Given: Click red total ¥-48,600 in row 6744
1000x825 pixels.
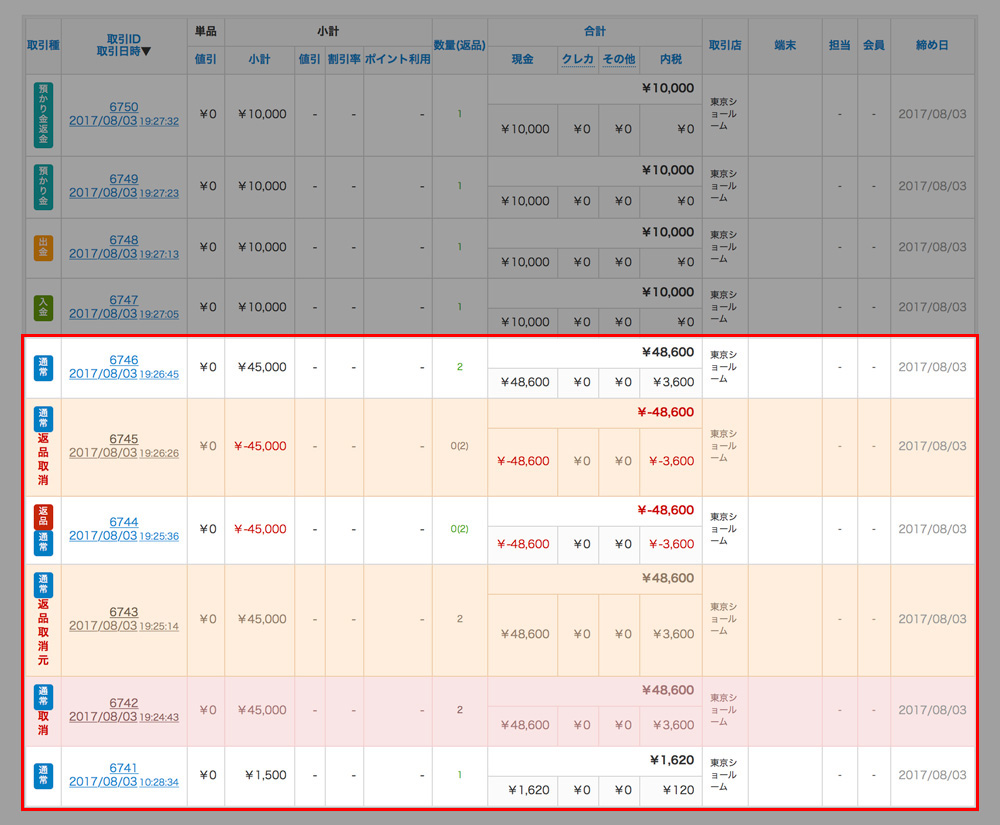Looking at the screenshot, I should tap(665, 510).
